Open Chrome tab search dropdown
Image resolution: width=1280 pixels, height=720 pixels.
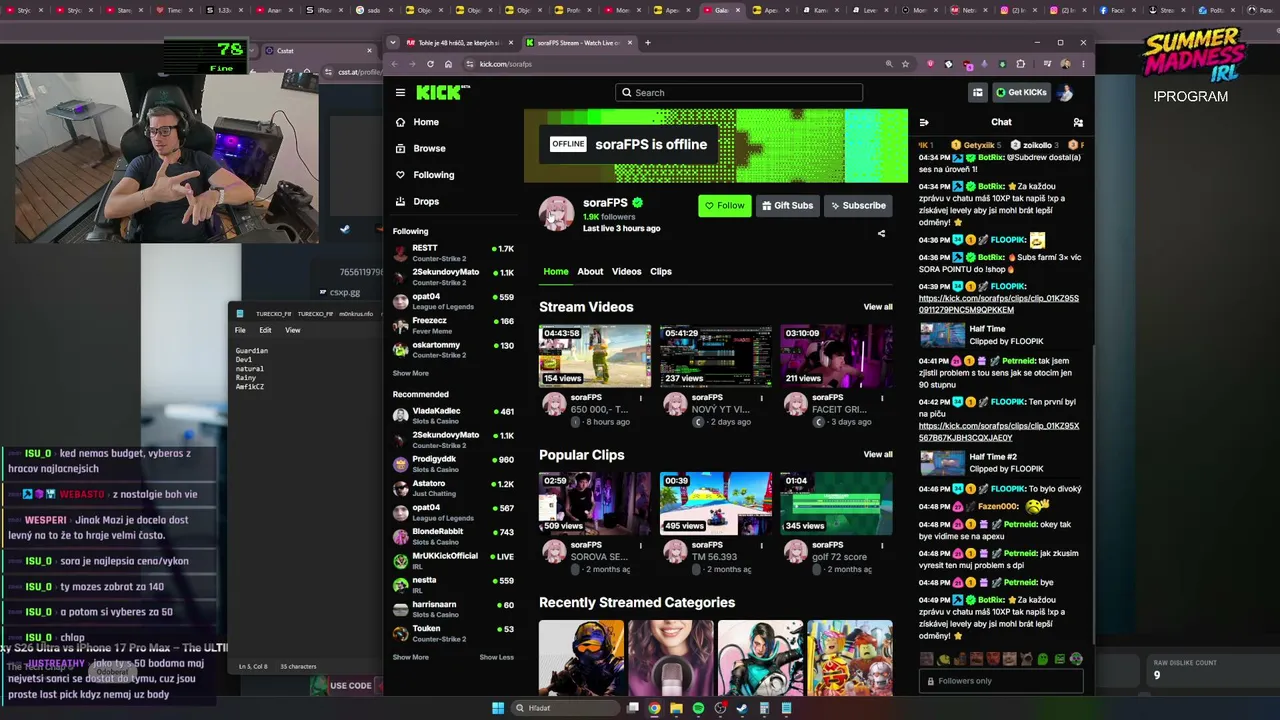pyautogui.click(x=395, y=43)
